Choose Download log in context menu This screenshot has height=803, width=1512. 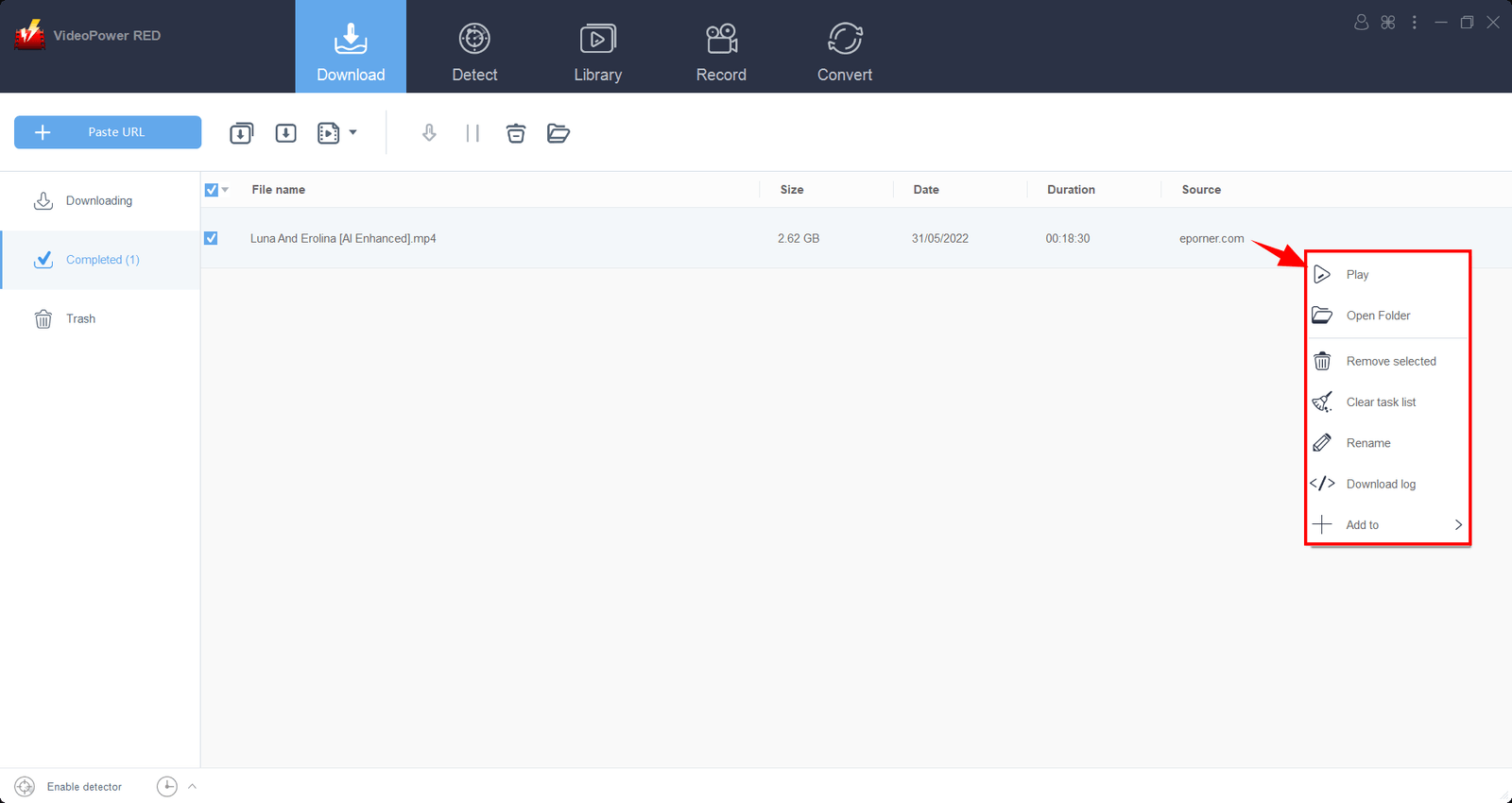1388,485
